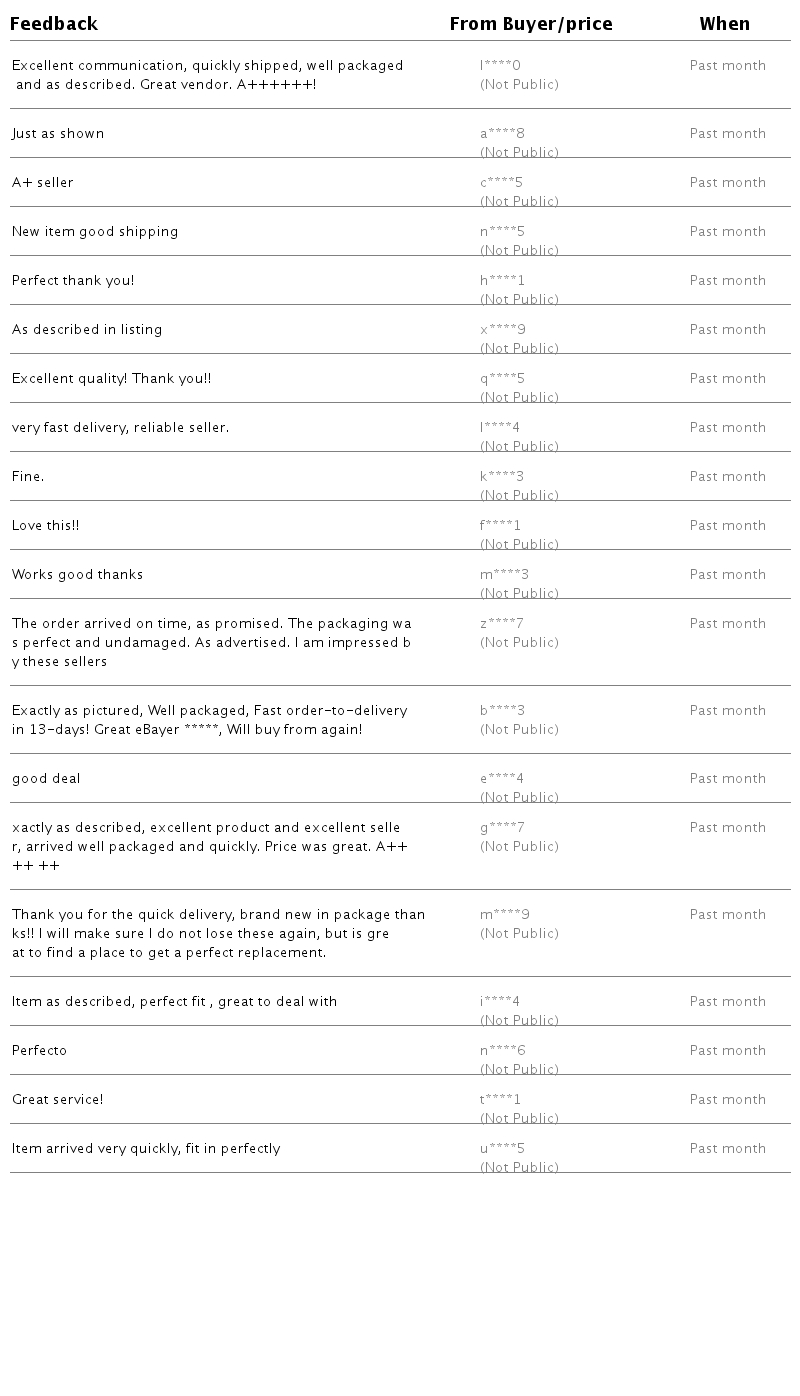
Task: Select the "good deal" feedback comment
Action: (x=46, y=779)
